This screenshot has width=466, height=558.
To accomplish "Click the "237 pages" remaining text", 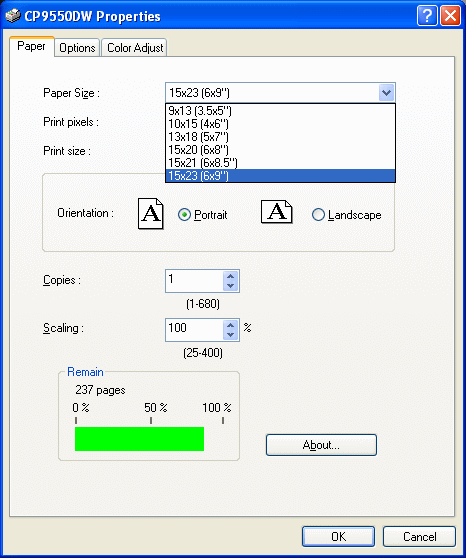I will (100, 390).
